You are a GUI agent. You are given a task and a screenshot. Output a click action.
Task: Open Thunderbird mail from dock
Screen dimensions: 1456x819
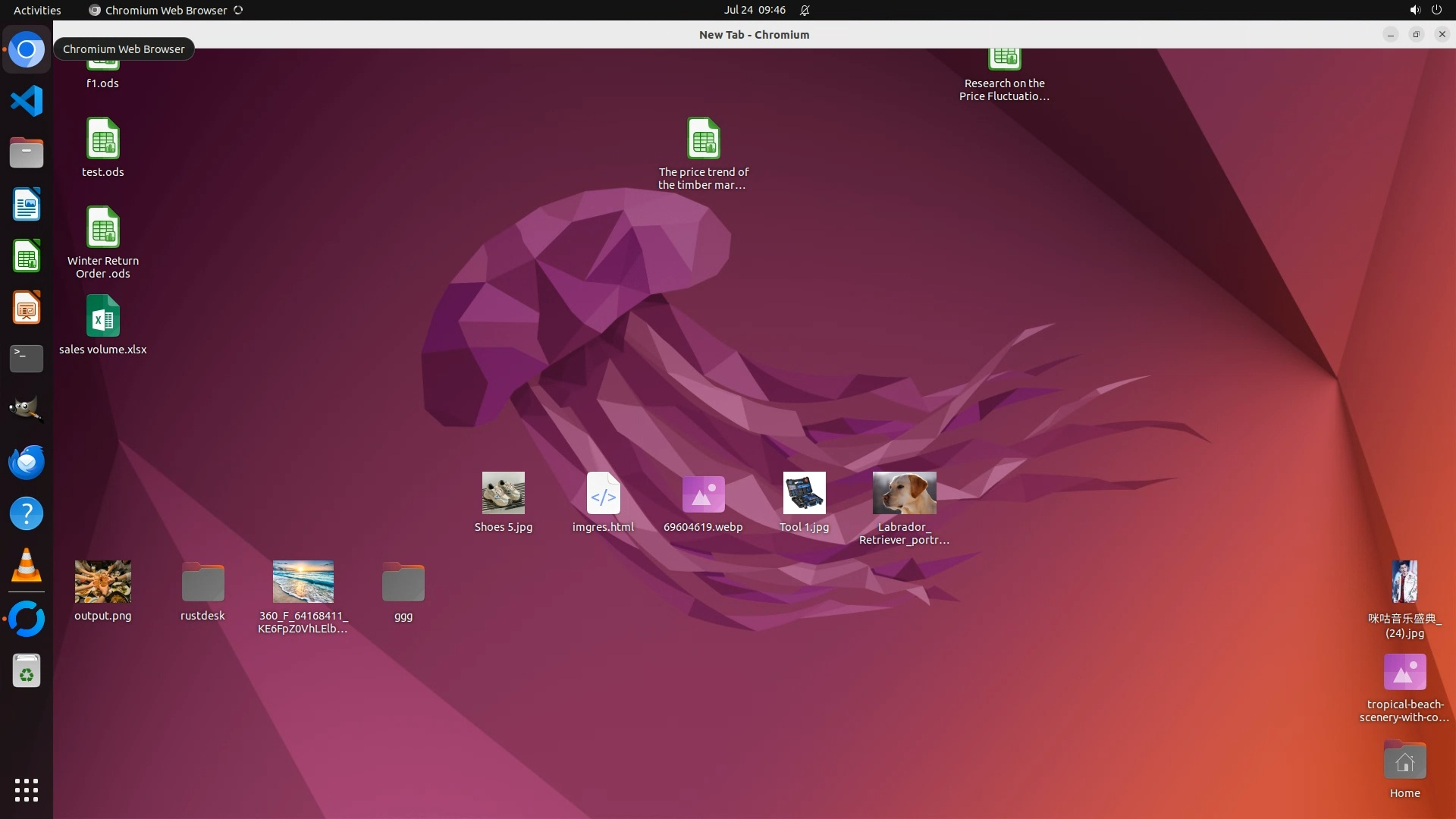click(27, 462)
